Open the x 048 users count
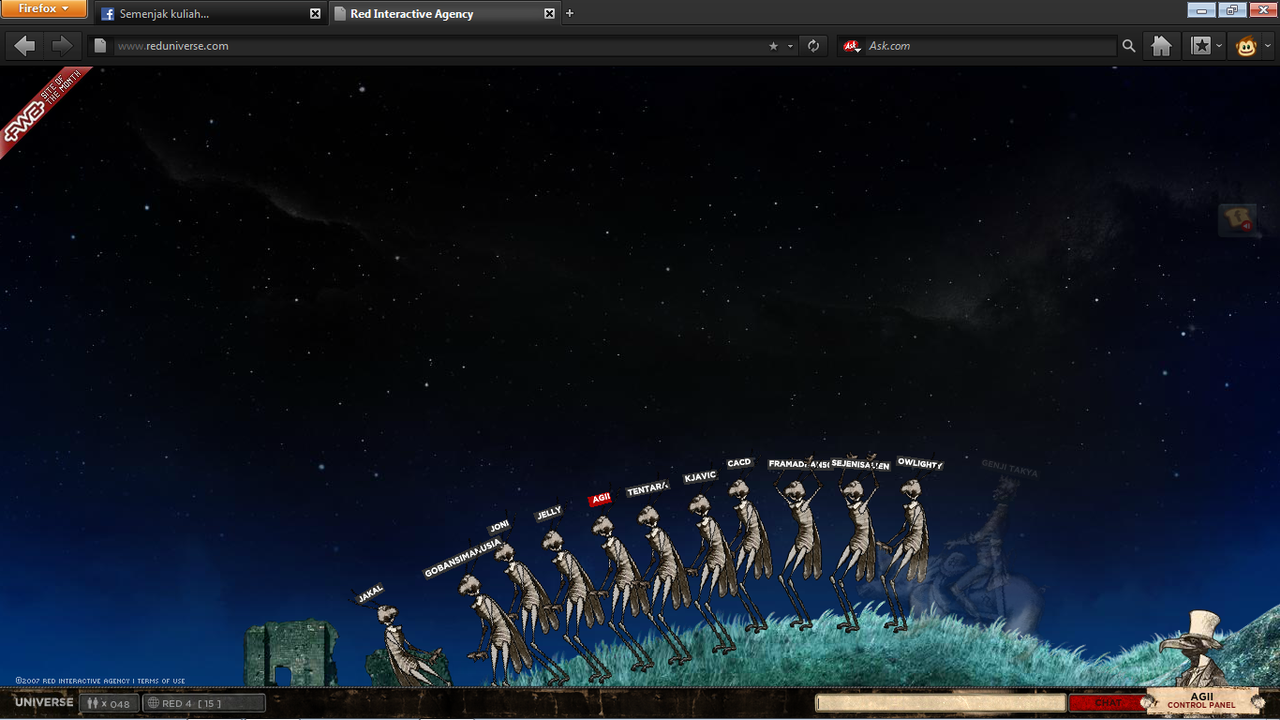1280x720 pixels. (109, 703)
